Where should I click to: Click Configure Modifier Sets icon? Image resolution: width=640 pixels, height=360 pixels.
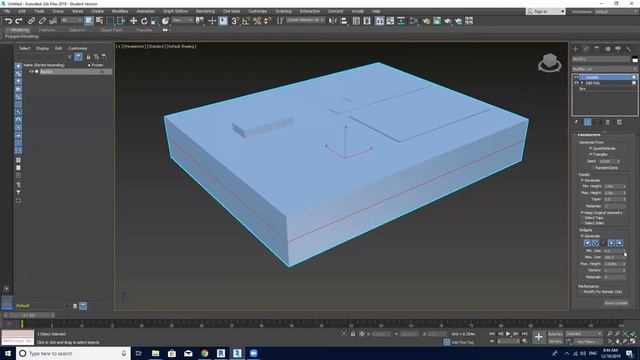tap(619, 122)
